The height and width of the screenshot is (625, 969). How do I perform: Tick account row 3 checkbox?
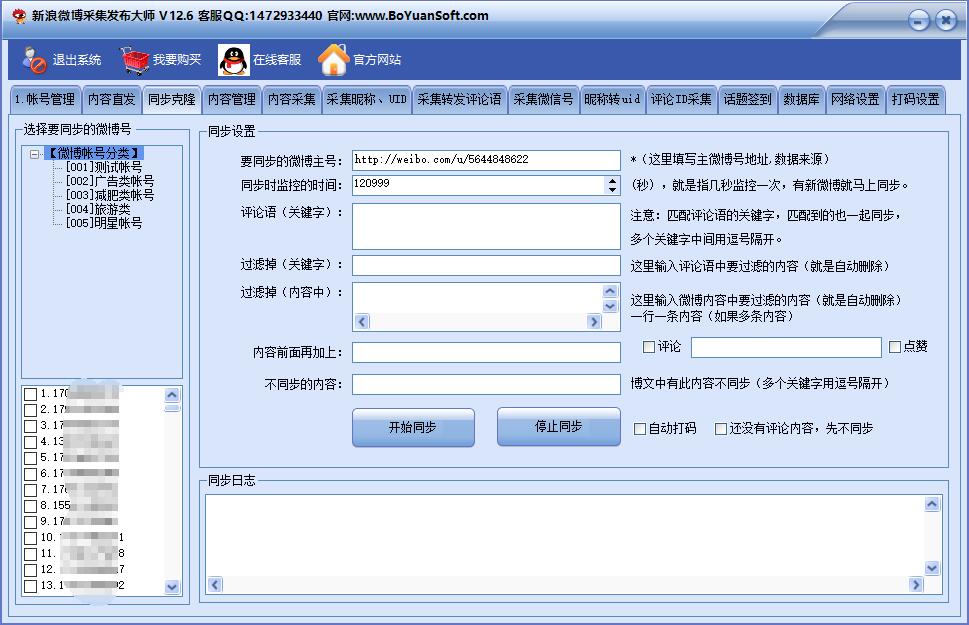click(30, 426)
